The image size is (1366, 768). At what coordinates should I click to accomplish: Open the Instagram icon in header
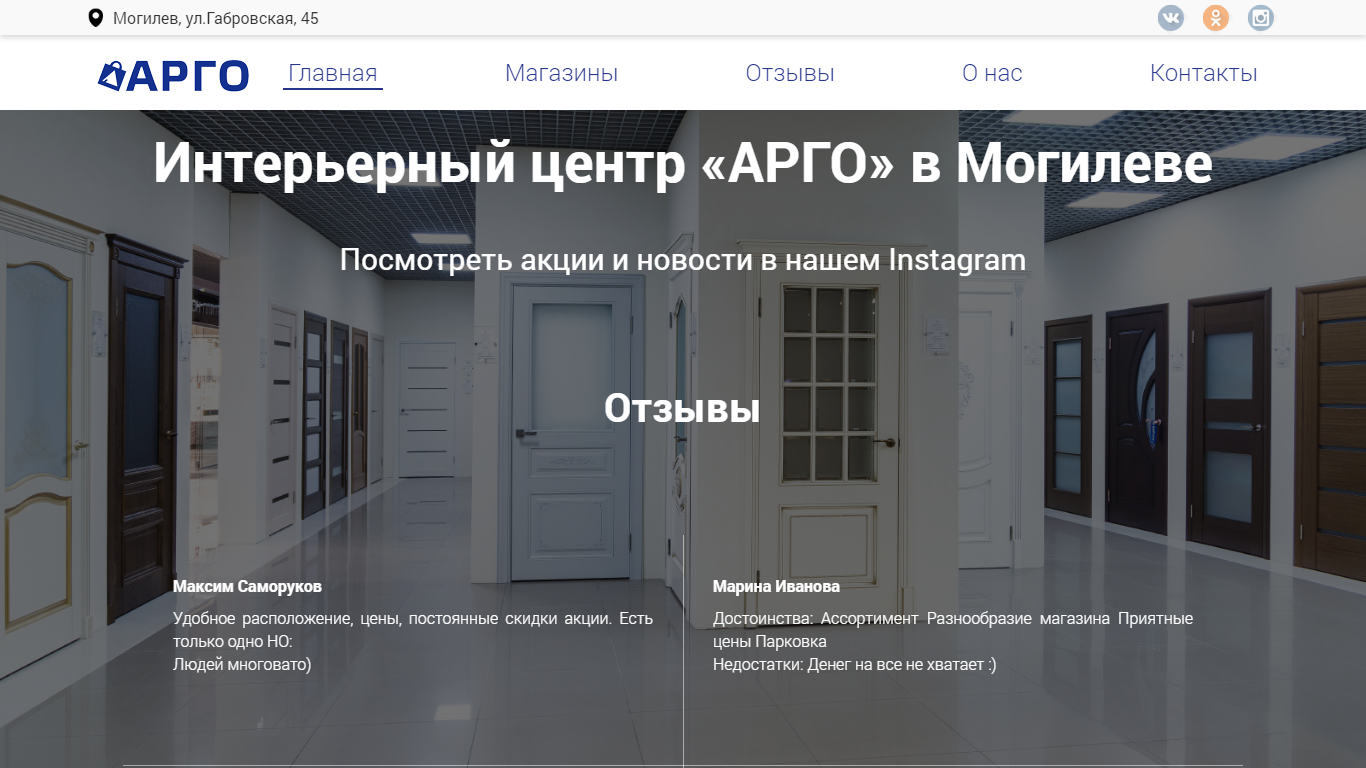pyautogui.click(x=1261, y=18)
